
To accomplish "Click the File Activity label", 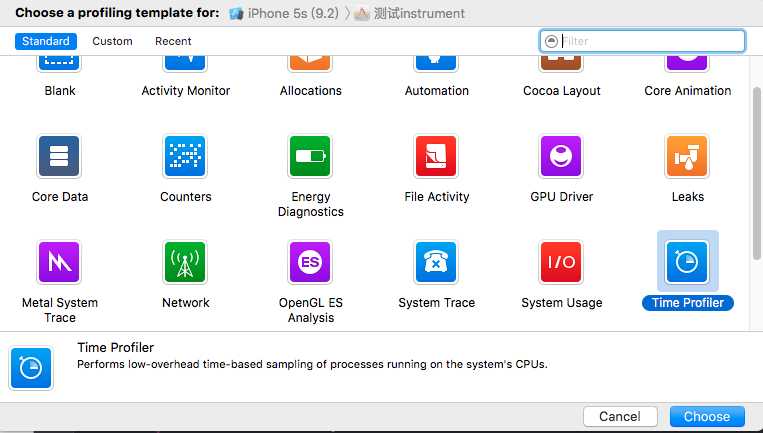I will click(436, 197).
